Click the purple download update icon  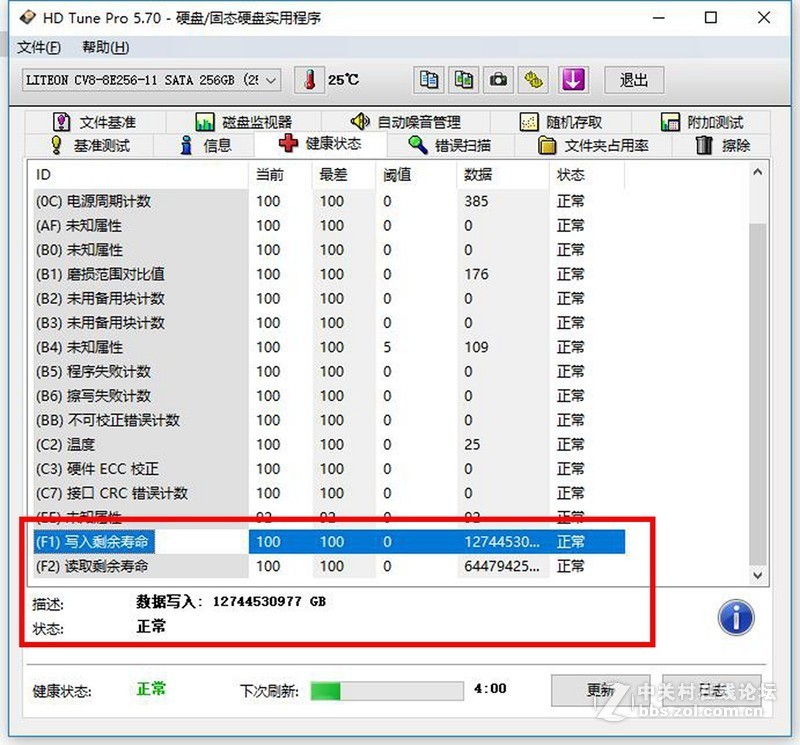point(572,80)
